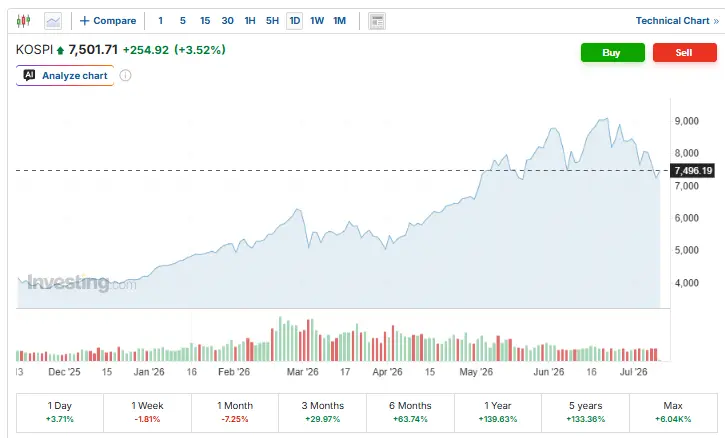
Task: Click the 7,496.19 price marker label
Action: click(693, 171)
